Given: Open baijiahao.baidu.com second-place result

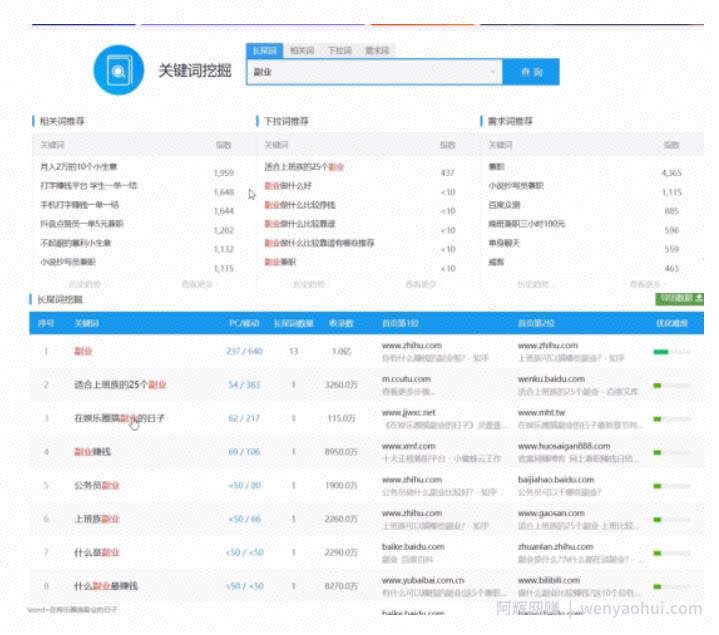Looking at the screenshot, I should tap(556, 480).
